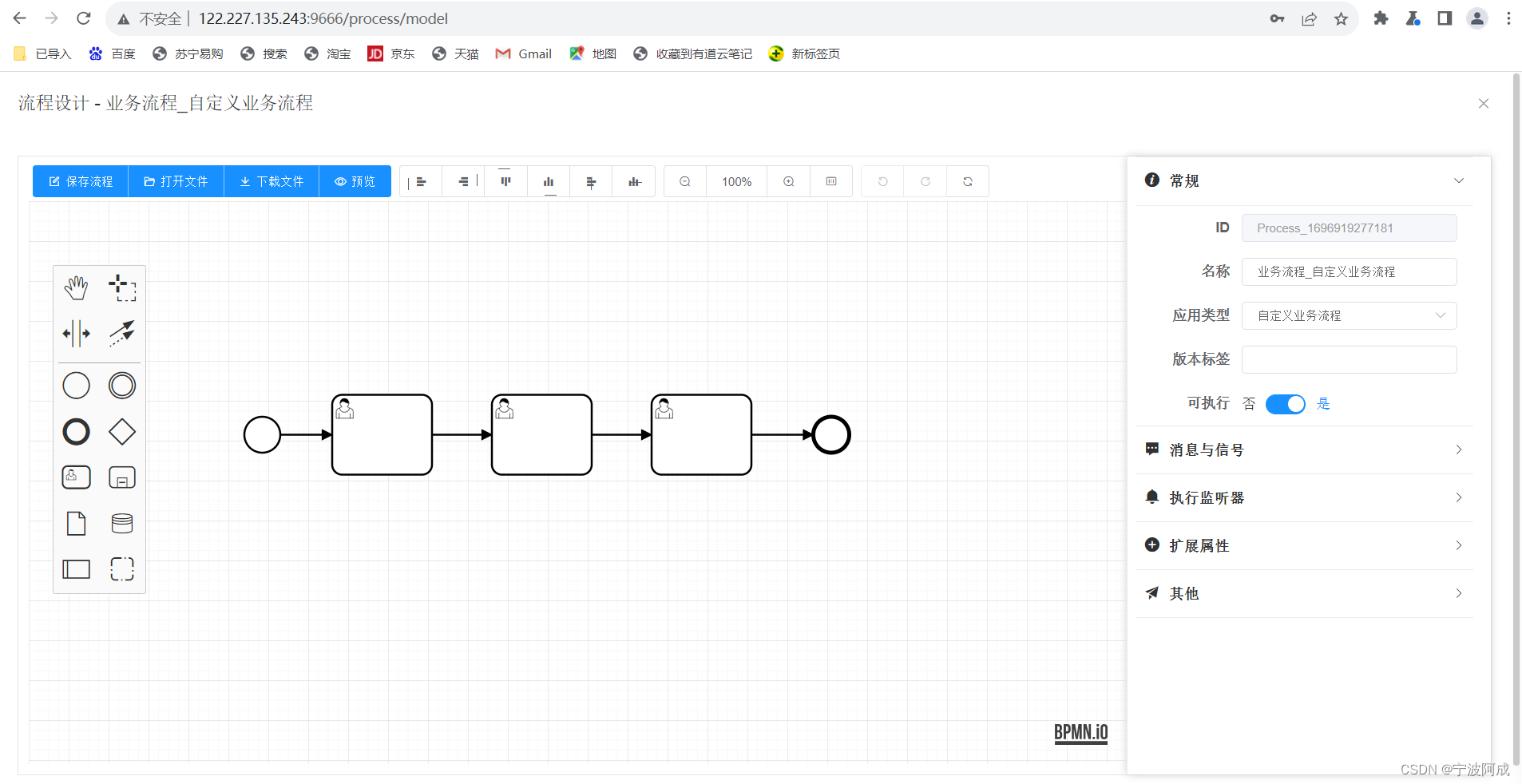
Task: Align elements to bottom
Action: 549,182
